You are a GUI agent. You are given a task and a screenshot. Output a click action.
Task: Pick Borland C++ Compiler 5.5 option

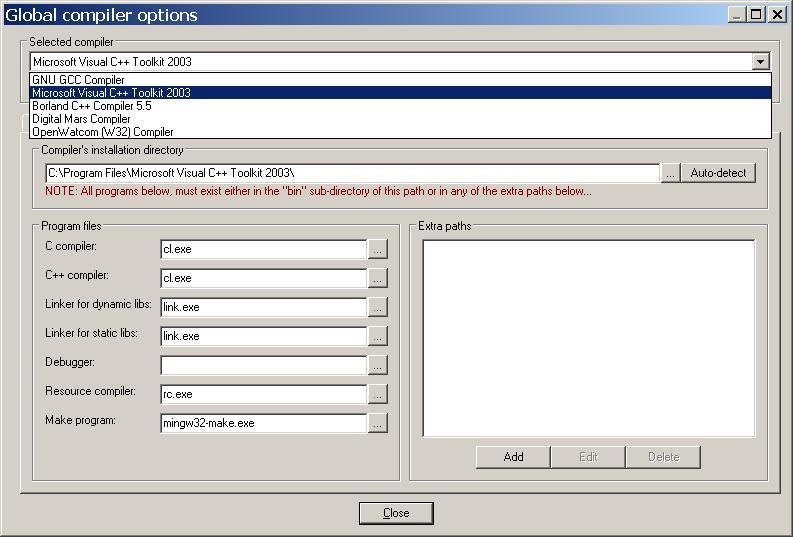(x=401, y=106)
